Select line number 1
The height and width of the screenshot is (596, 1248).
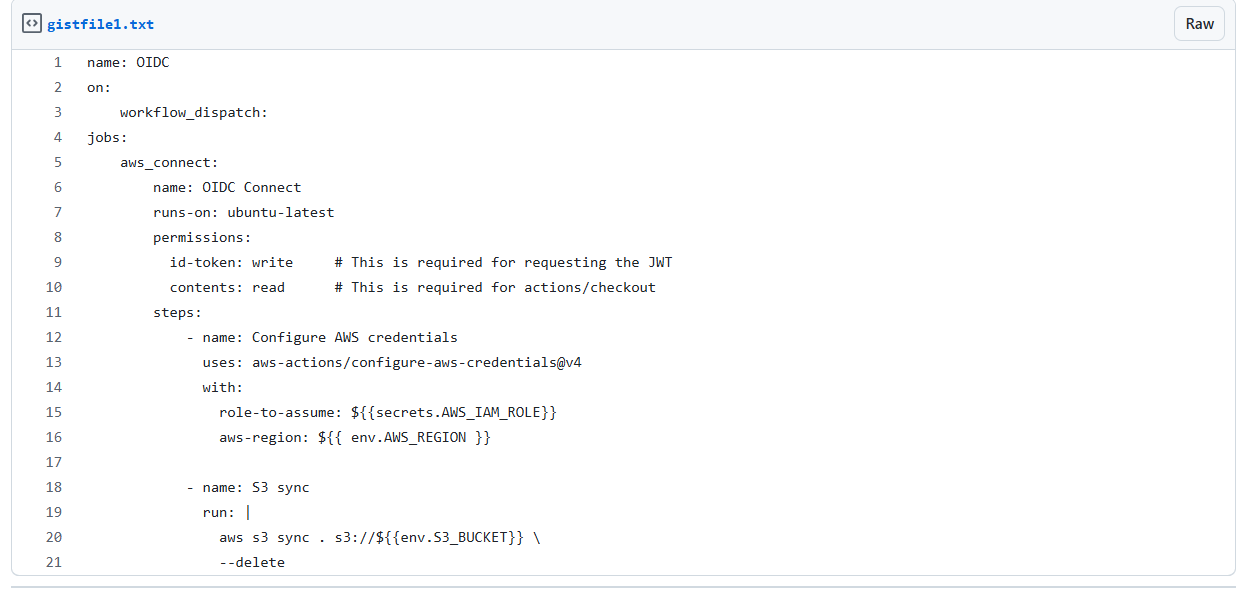(x=57, y=62)
